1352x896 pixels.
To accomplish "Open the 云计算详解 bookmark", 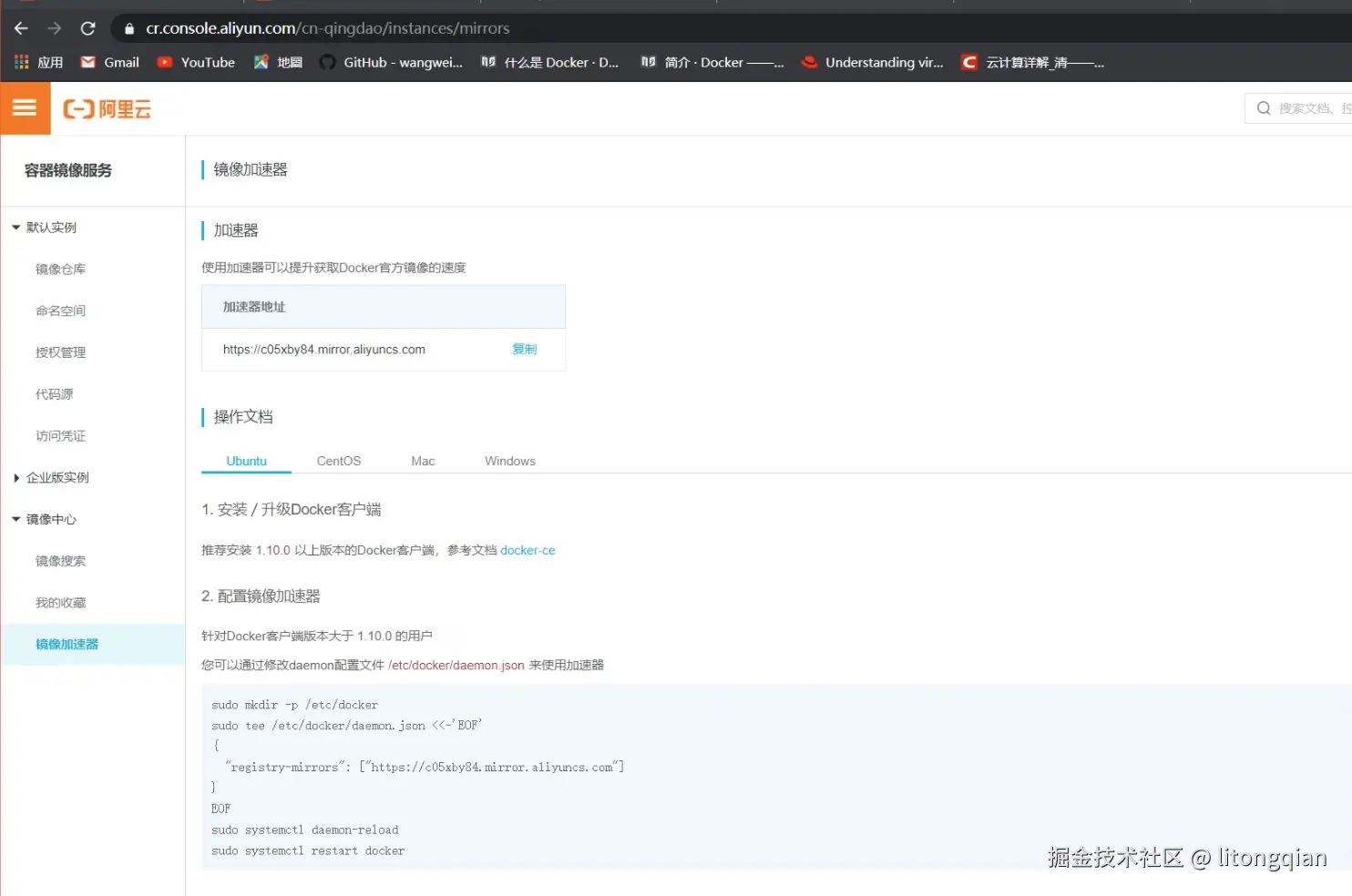I will pyautogui.click(x=1033, y=62).
